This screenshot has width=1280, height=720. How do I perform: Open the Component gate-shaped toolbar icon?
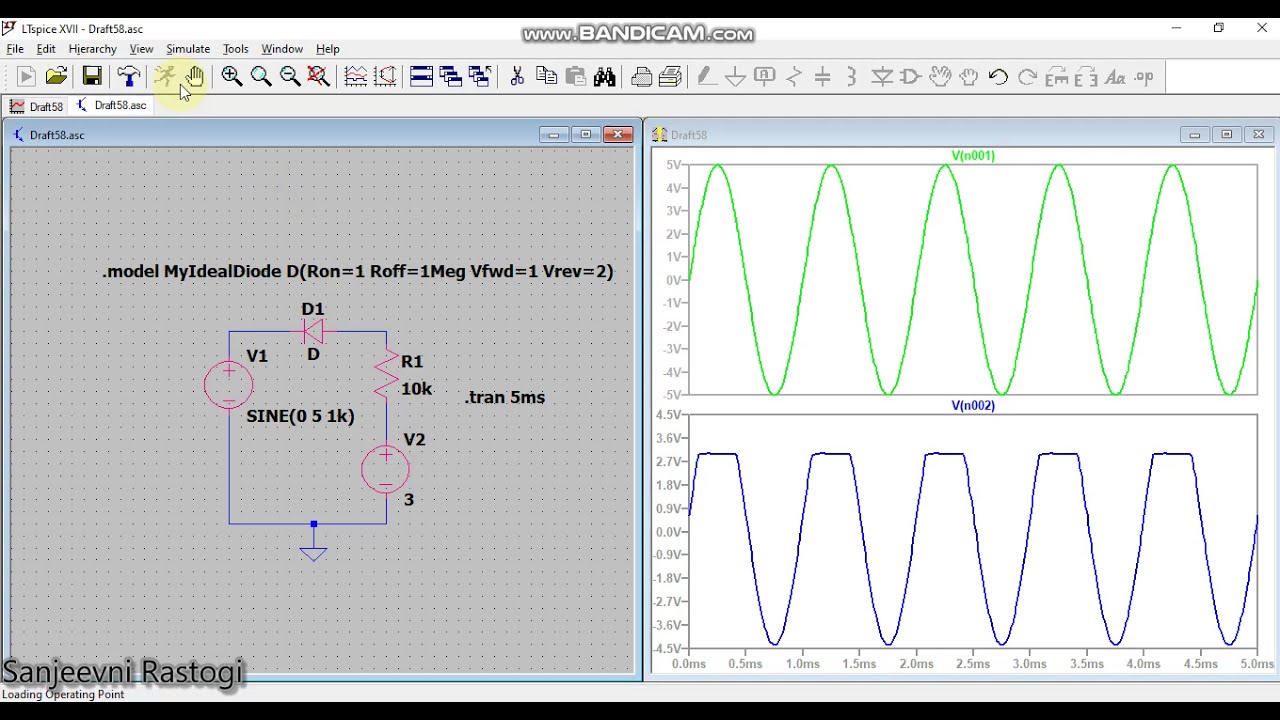[910, 76]
